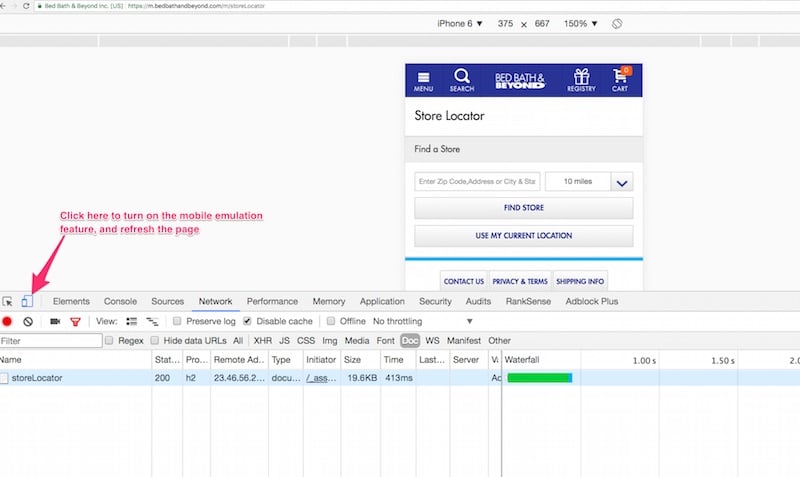Screen dimensions: 800x477
Task: Expand the 10 miles radius dropdown
Action: (x=621, y=182)
